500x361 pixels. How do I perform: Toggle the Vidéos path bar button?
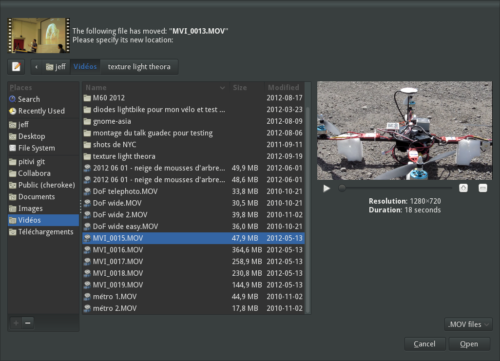(85, 67)
